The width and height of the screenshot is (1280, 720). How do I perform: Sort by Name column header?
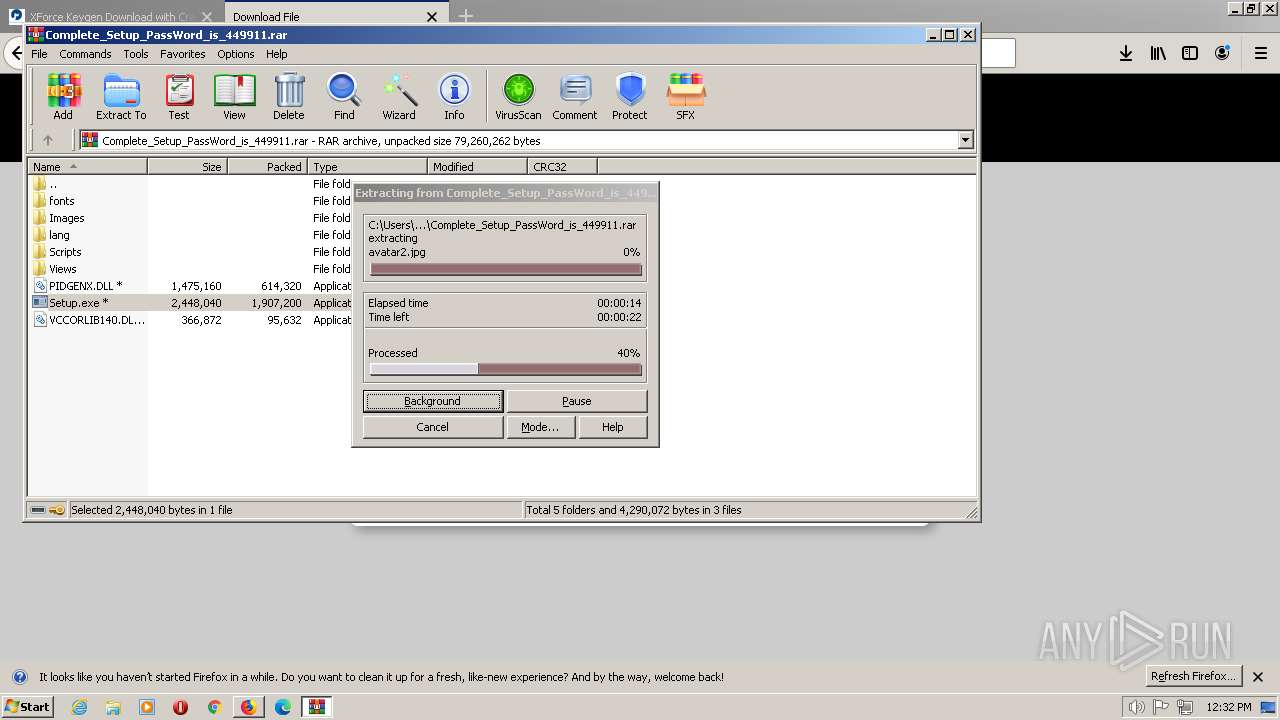[x=88, y=167]
